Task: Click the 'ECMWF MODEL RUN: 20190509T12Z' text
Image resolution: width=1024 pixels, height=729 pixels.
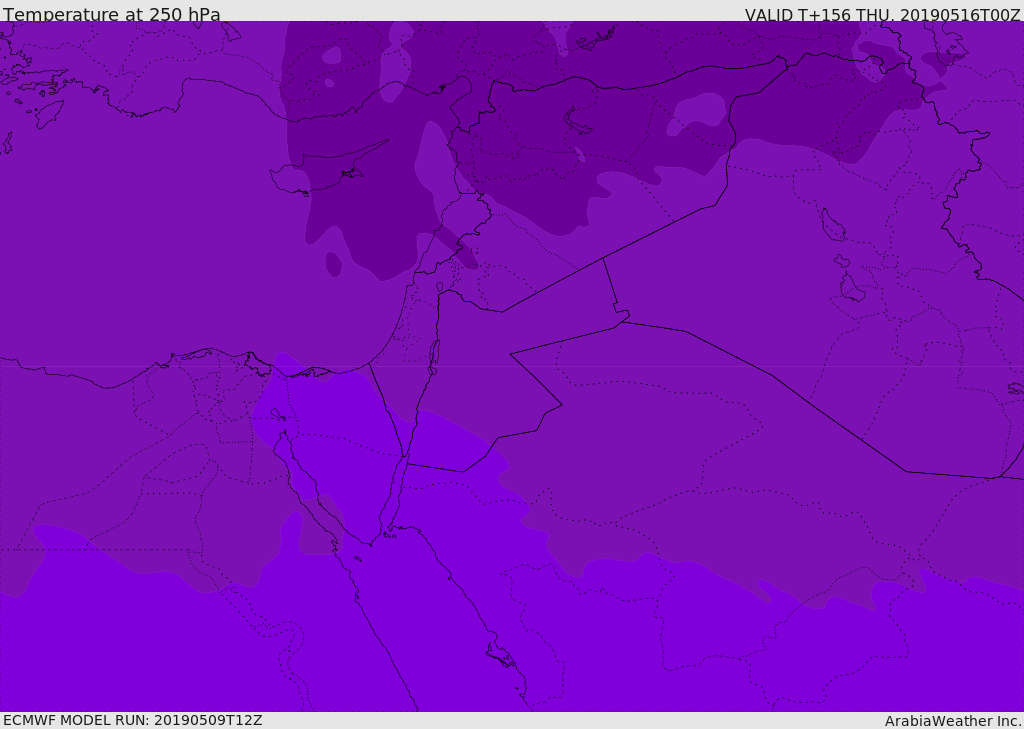Action: [133, 720]
